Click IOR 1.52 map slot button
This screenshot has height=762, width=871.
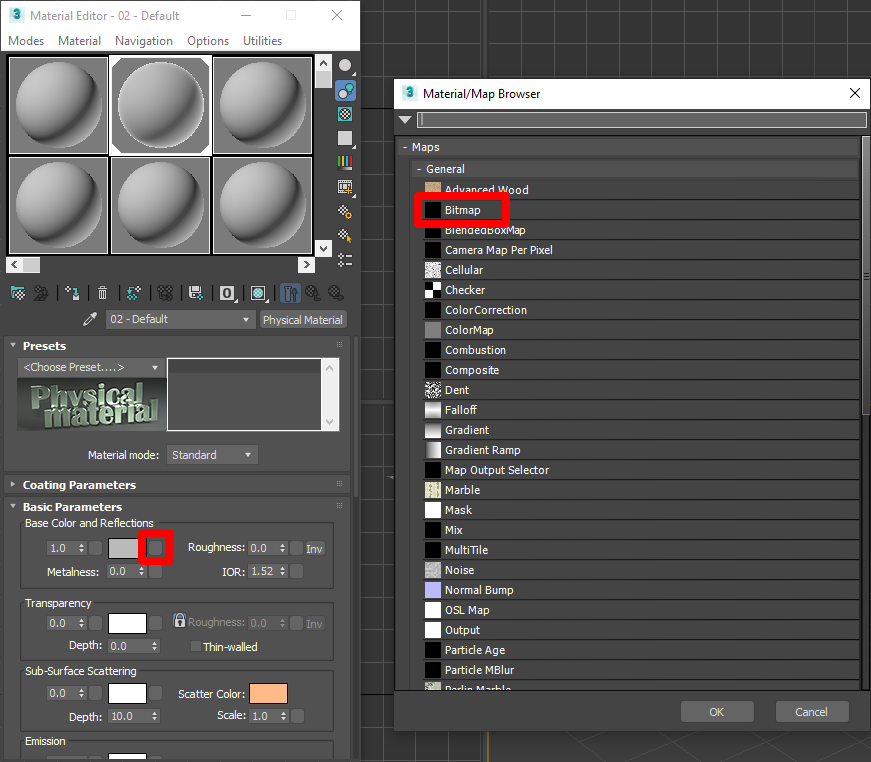(x=297, y=571)
